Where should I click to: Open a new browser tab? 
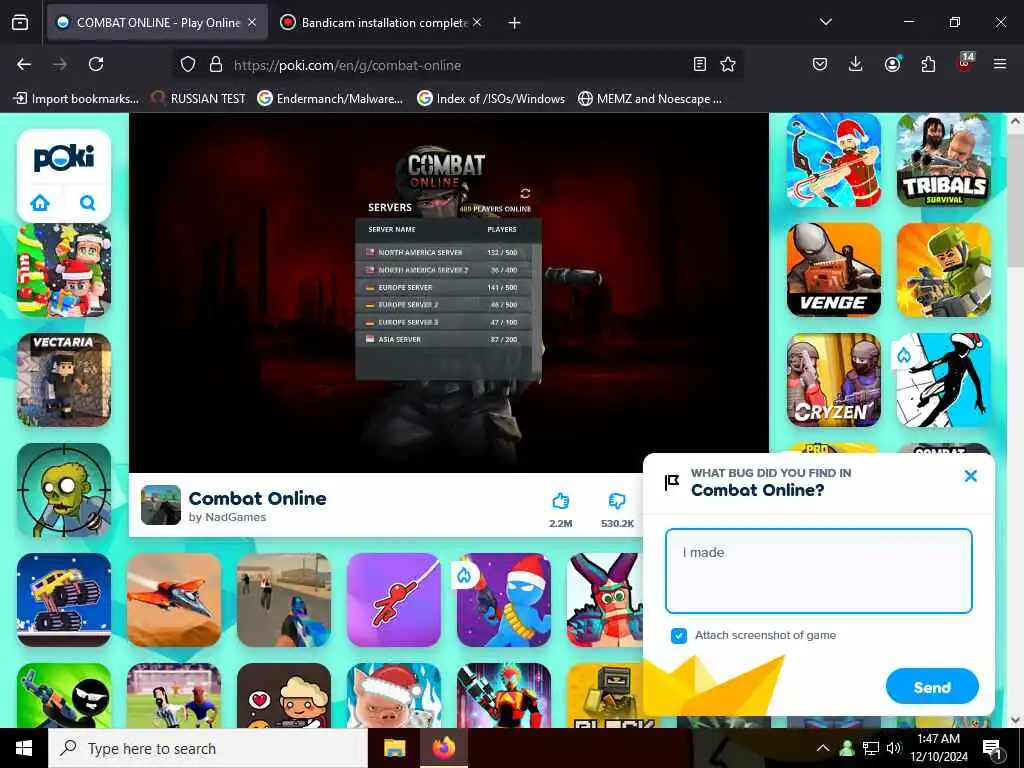point(514,23)
